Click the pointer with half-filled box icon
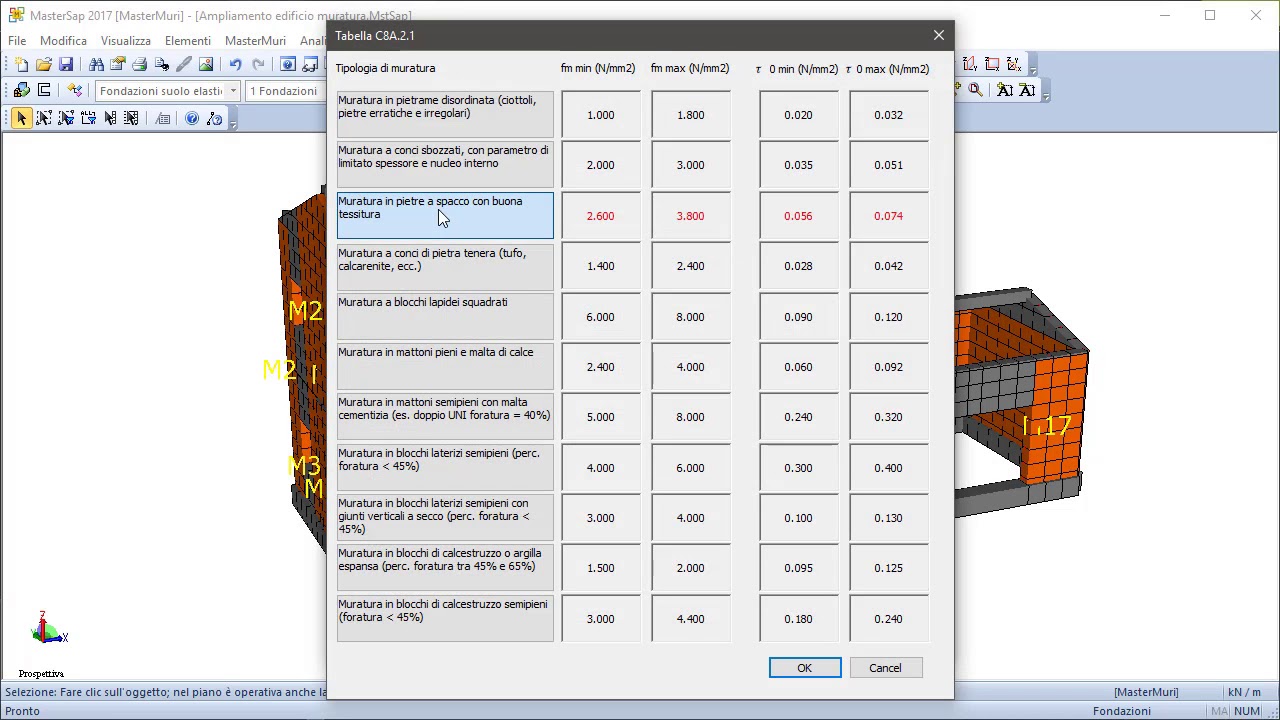Screen dimensions: 1280x720 pos(110,118)
